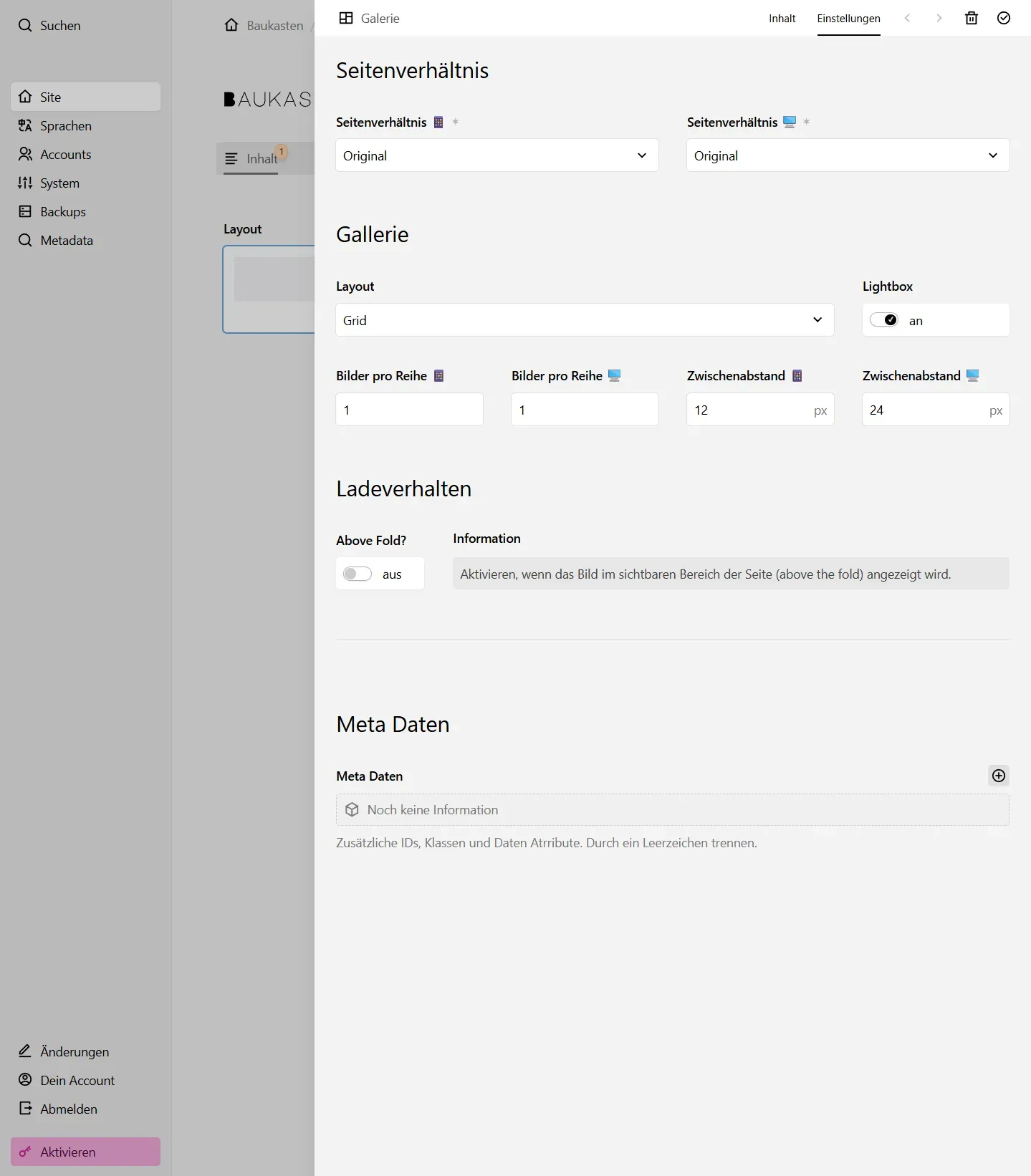The image size is (1031, 1176).
Task: Open the Suchen search icon
Action: pos(25,26)
